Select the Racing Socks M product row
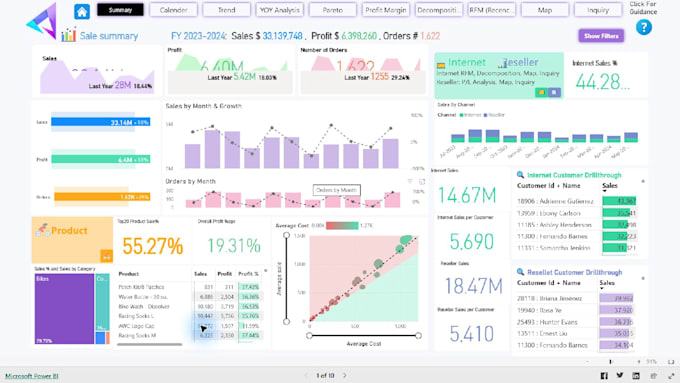 tap(189, 335)
